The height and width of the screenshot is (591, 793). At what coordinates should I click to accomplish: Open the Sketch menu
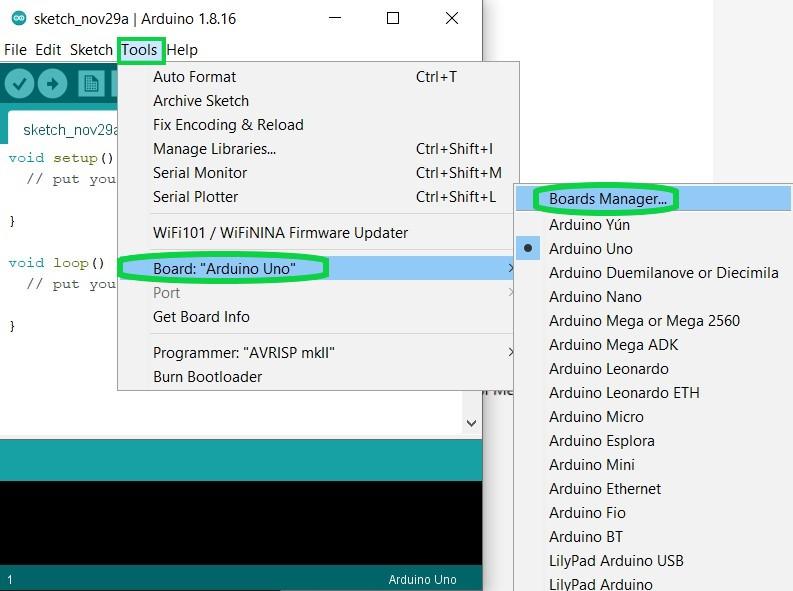point(91,49)
